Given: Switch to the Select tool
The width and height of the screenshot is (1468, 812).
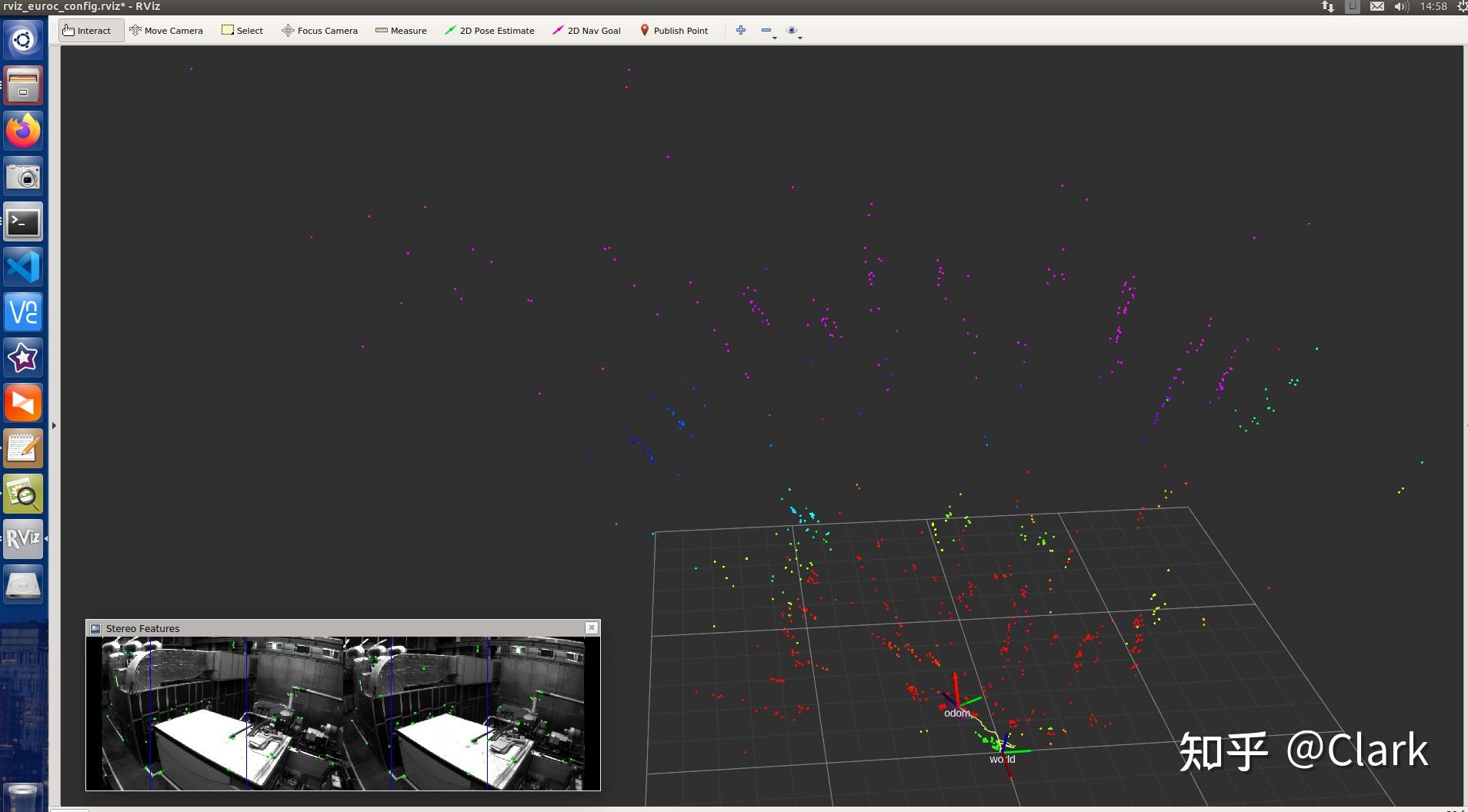Looking at the screenshot, I should tap(242, 30).
